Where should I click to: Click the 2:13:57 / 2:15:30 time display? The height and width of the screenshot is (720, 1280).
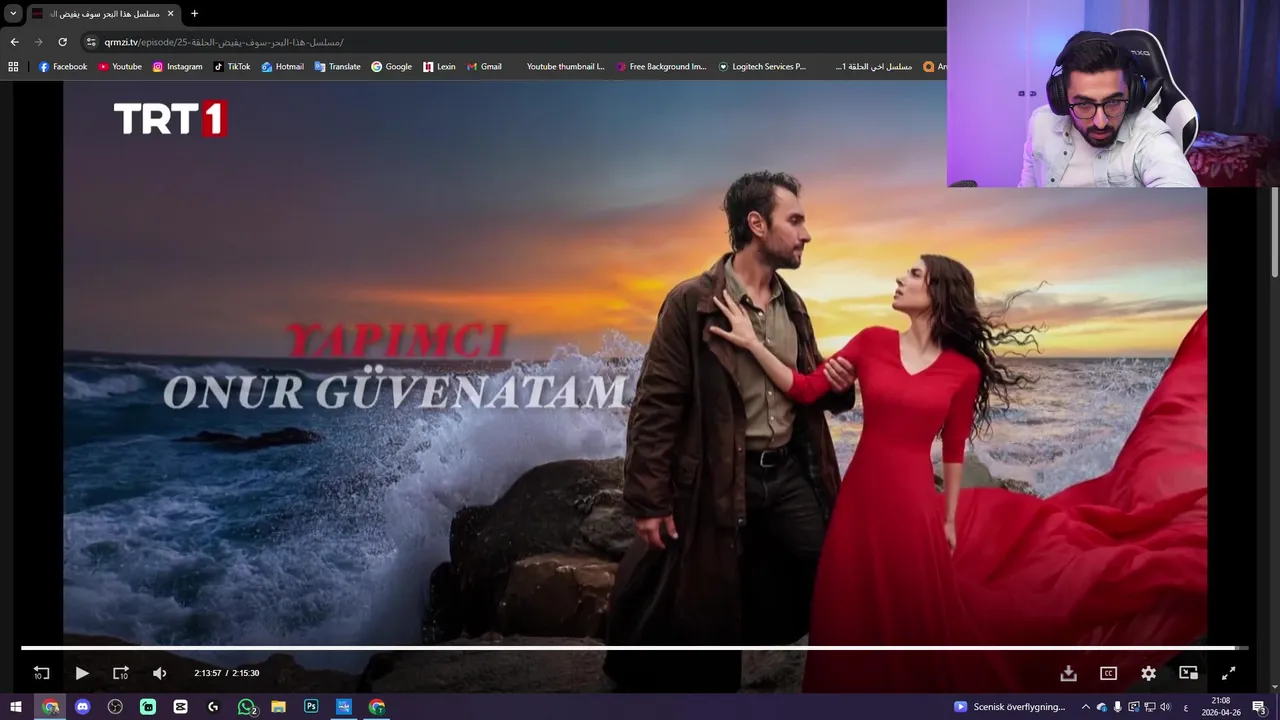point(227,673)
